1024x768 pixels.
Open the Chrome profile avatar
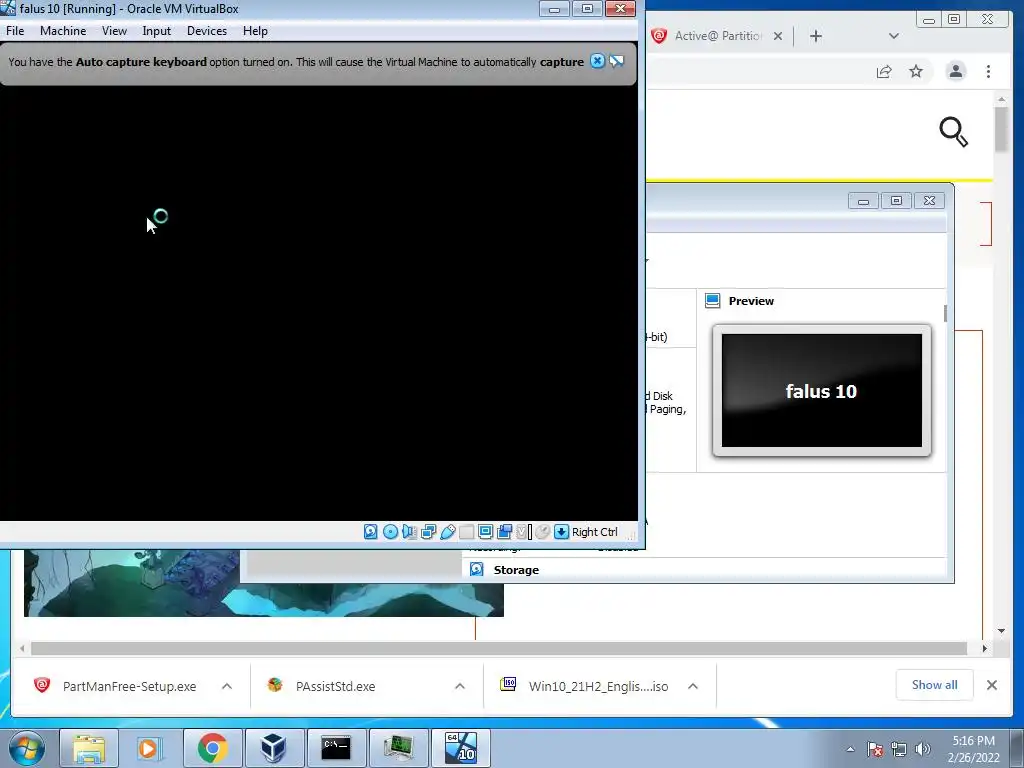(955, 71)
